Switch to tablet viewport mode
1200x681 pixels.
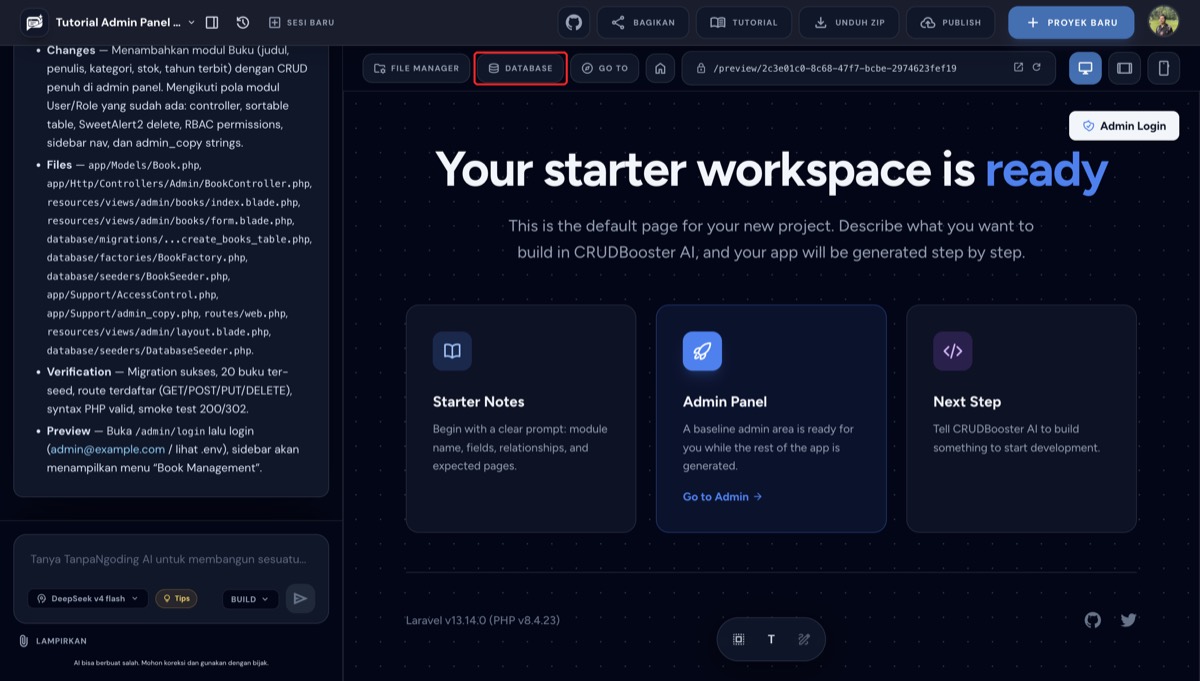pos(1124,68)
